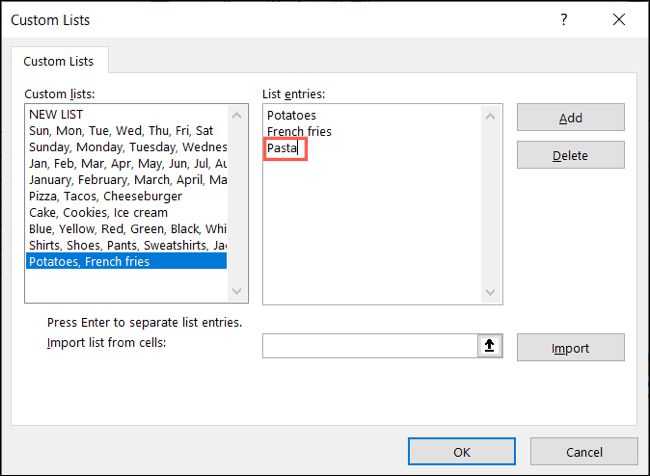Screen dimensions: 650x476
Task: Select the Potatoes, French fries list
Action: 90,261
